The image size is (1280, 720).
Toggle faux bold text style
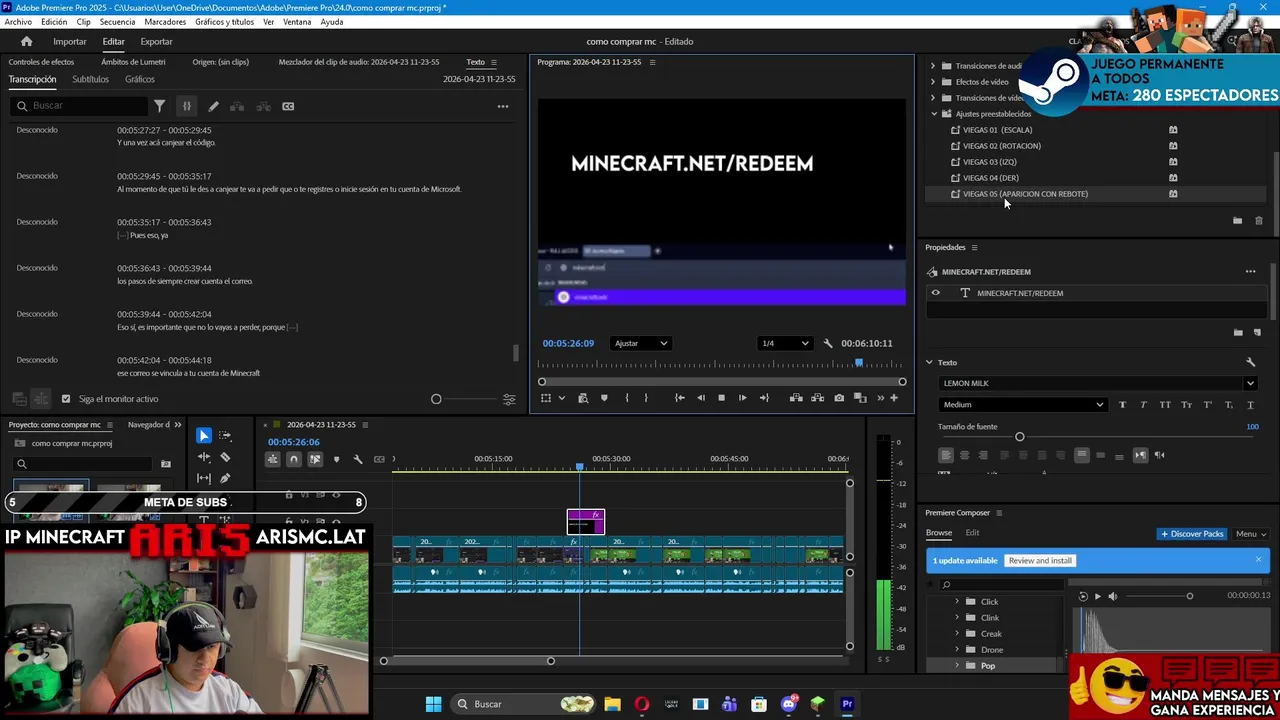[x=1122, y=405]
